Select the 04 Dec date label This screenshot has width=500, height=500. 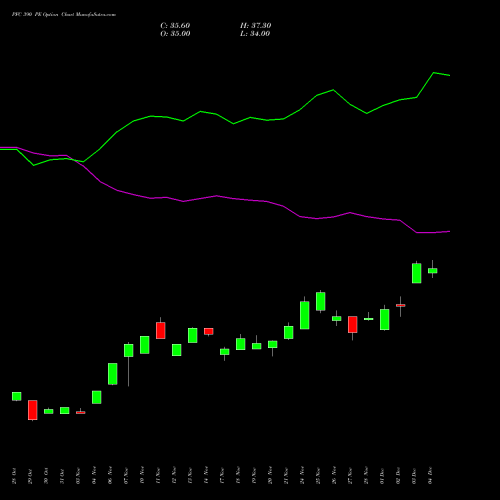430,475
